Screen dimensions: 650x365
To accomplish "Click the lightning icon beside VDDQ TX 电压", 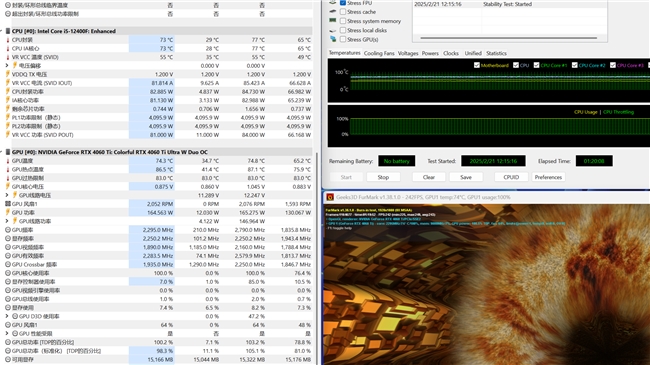I will (7, 74).
